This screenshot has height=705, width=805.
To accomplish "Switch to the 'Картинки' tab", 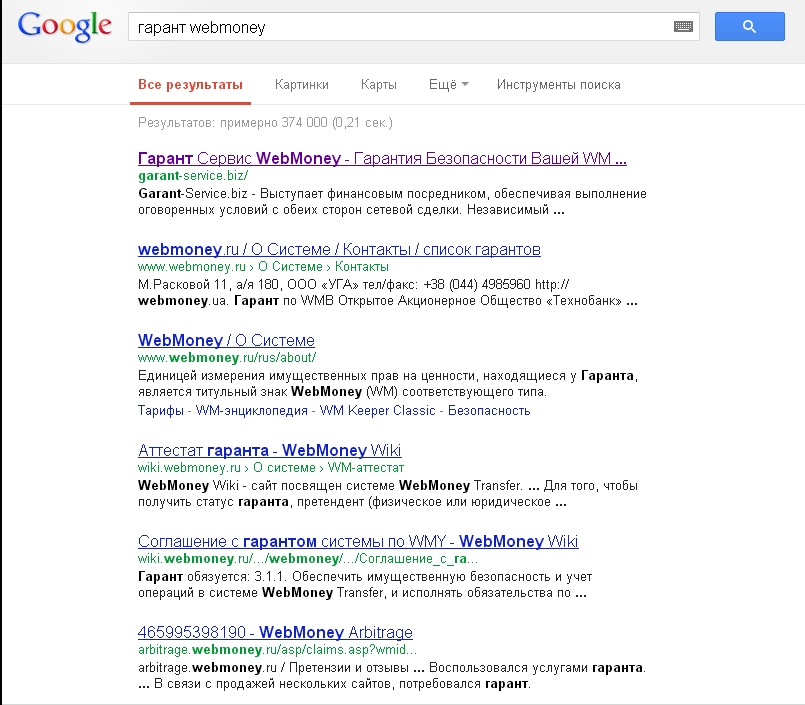I will tap(302, 85).
